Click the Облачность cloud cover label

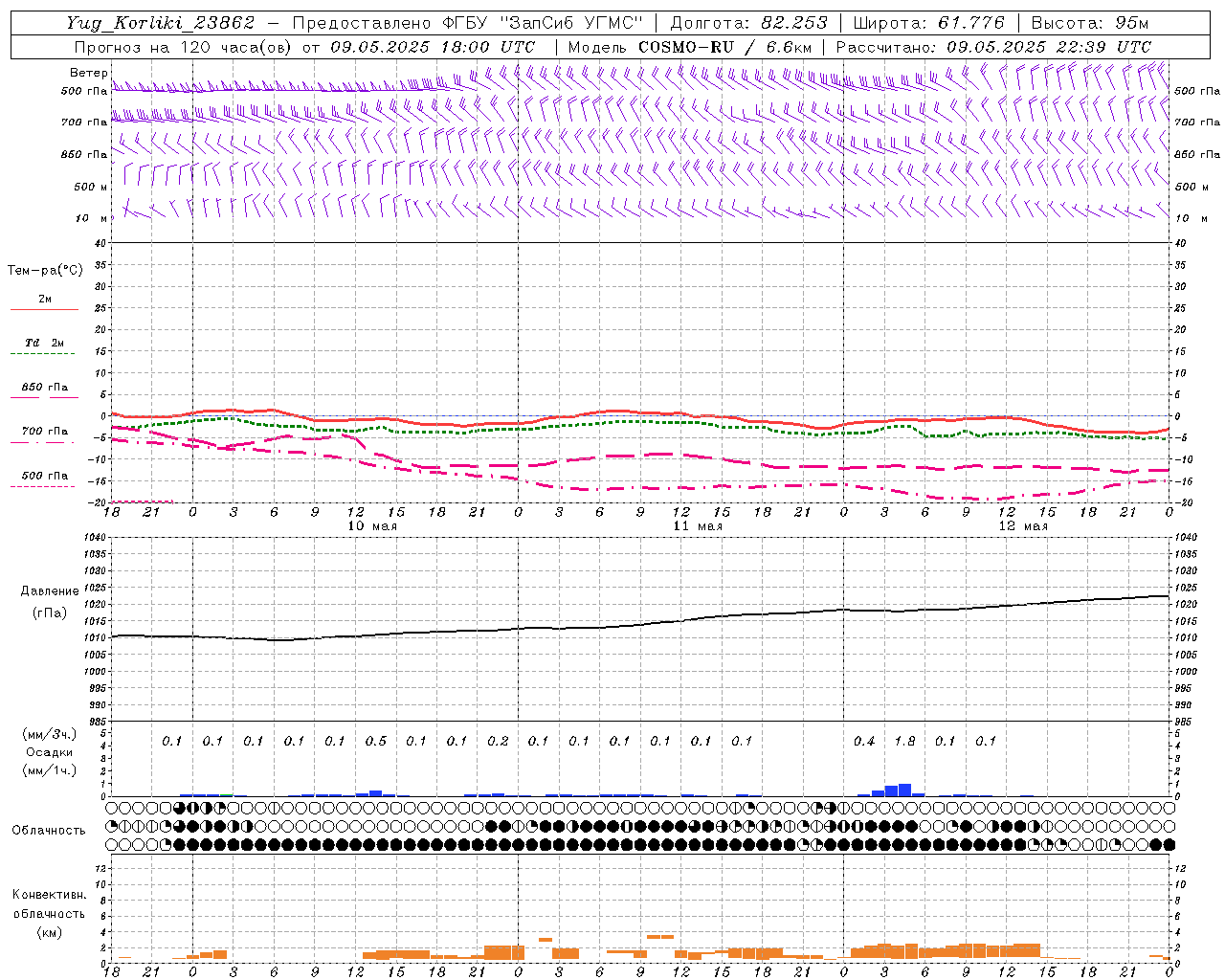click(48, 831)
